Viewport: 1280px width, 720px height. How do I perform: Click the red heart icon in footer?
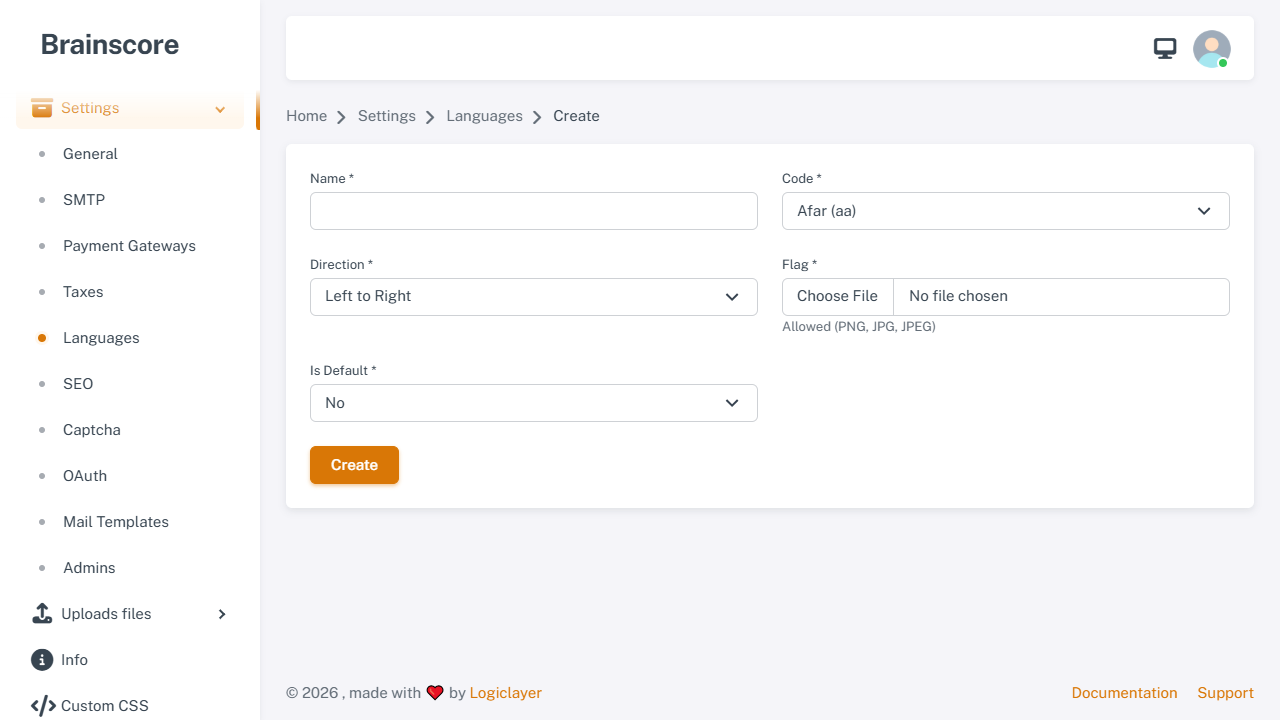click(435, 693)
